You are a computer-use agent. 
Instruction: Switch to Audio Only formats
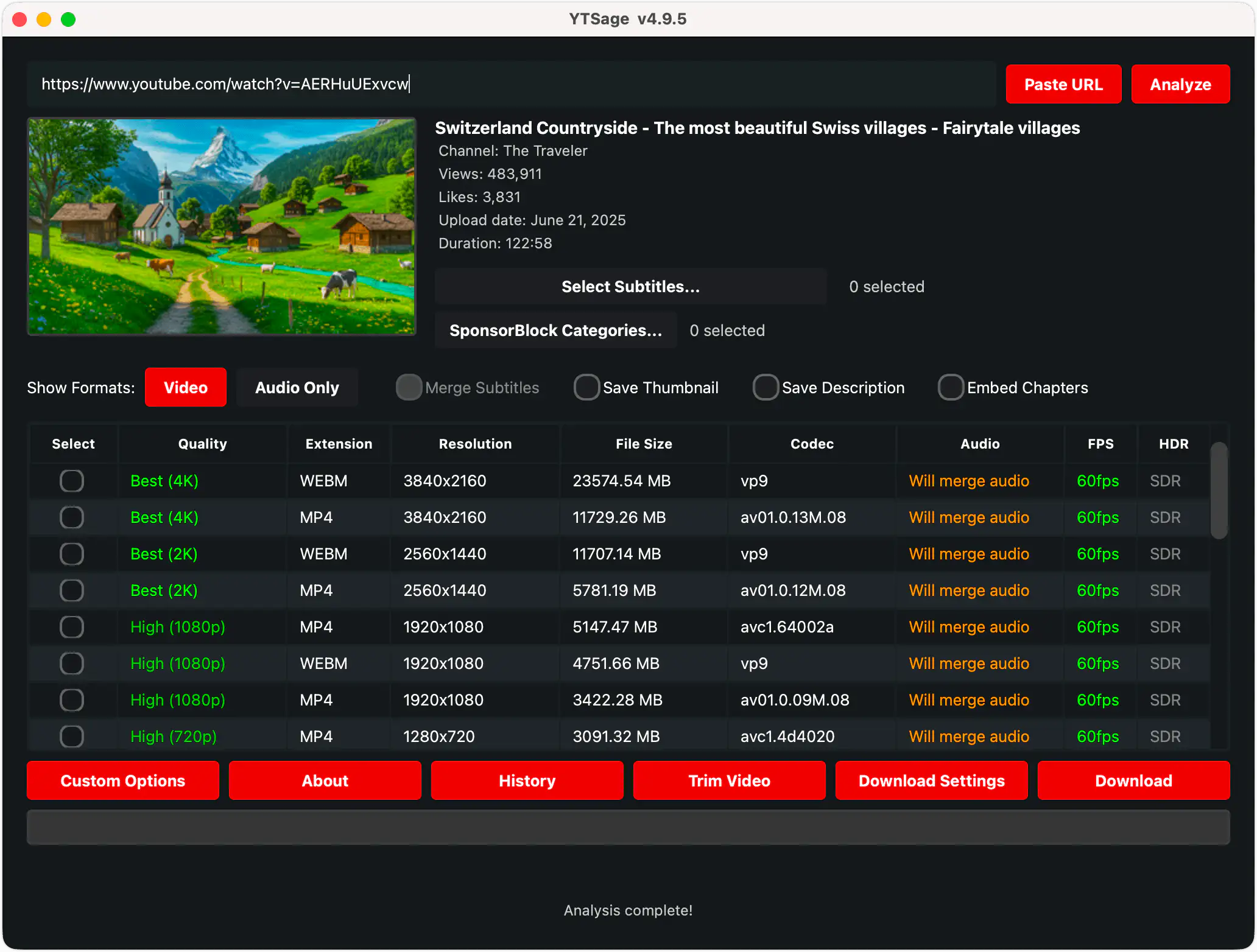click(297, 388)
